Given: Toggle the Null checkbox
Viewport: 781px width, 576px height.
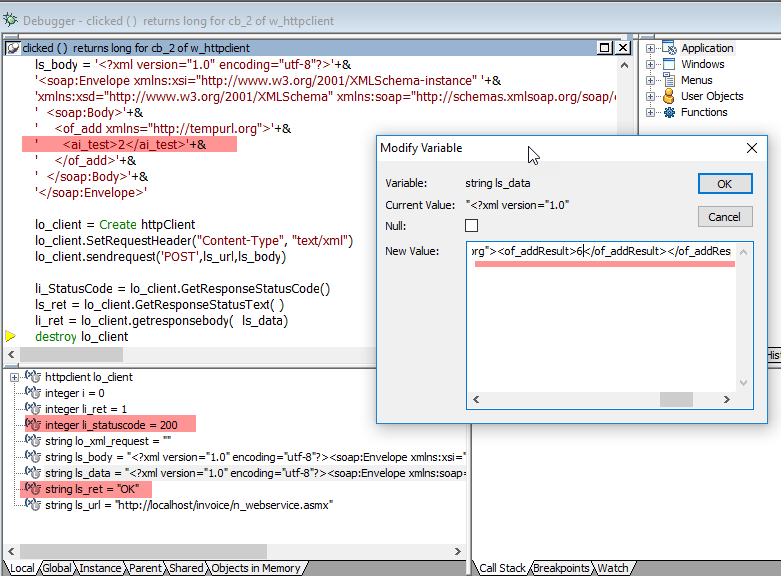Looking at the screenshot, I should pyautogui.click(x=472, y=226).
